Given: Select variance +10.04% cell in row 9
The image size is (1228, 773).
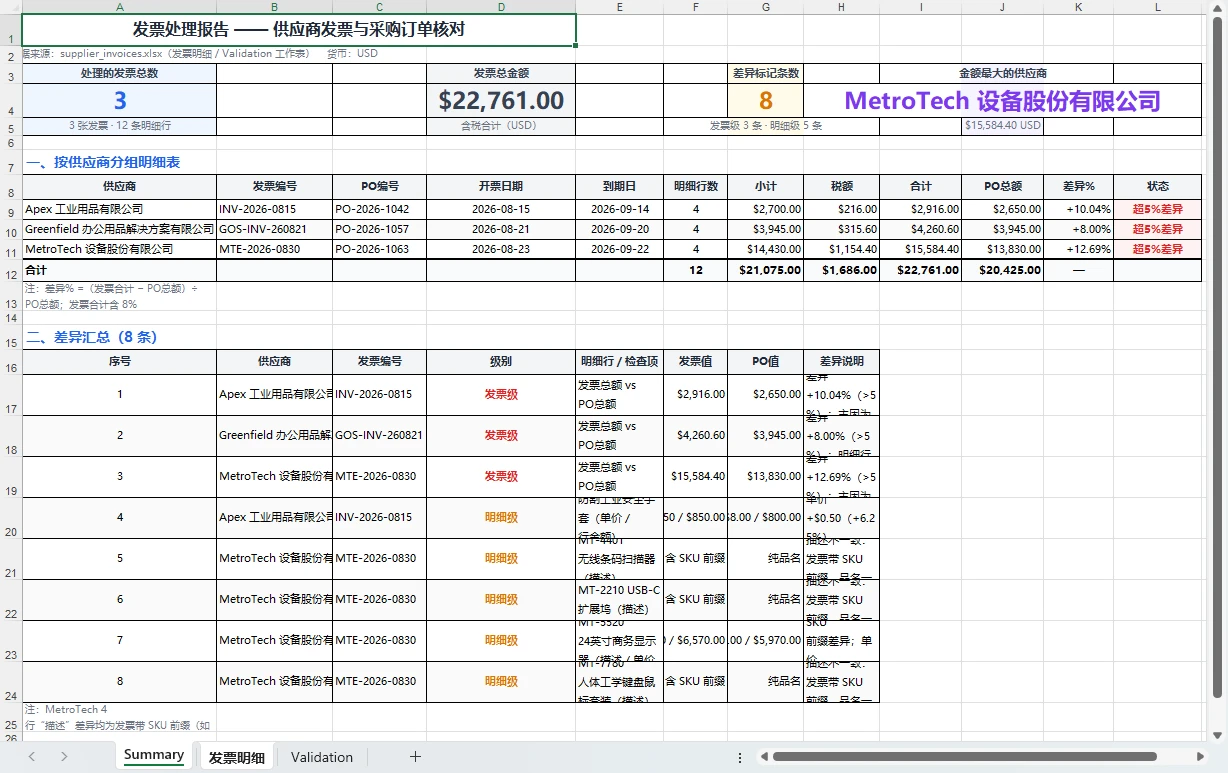Looking at the screenshot, I should [1078, 210].
